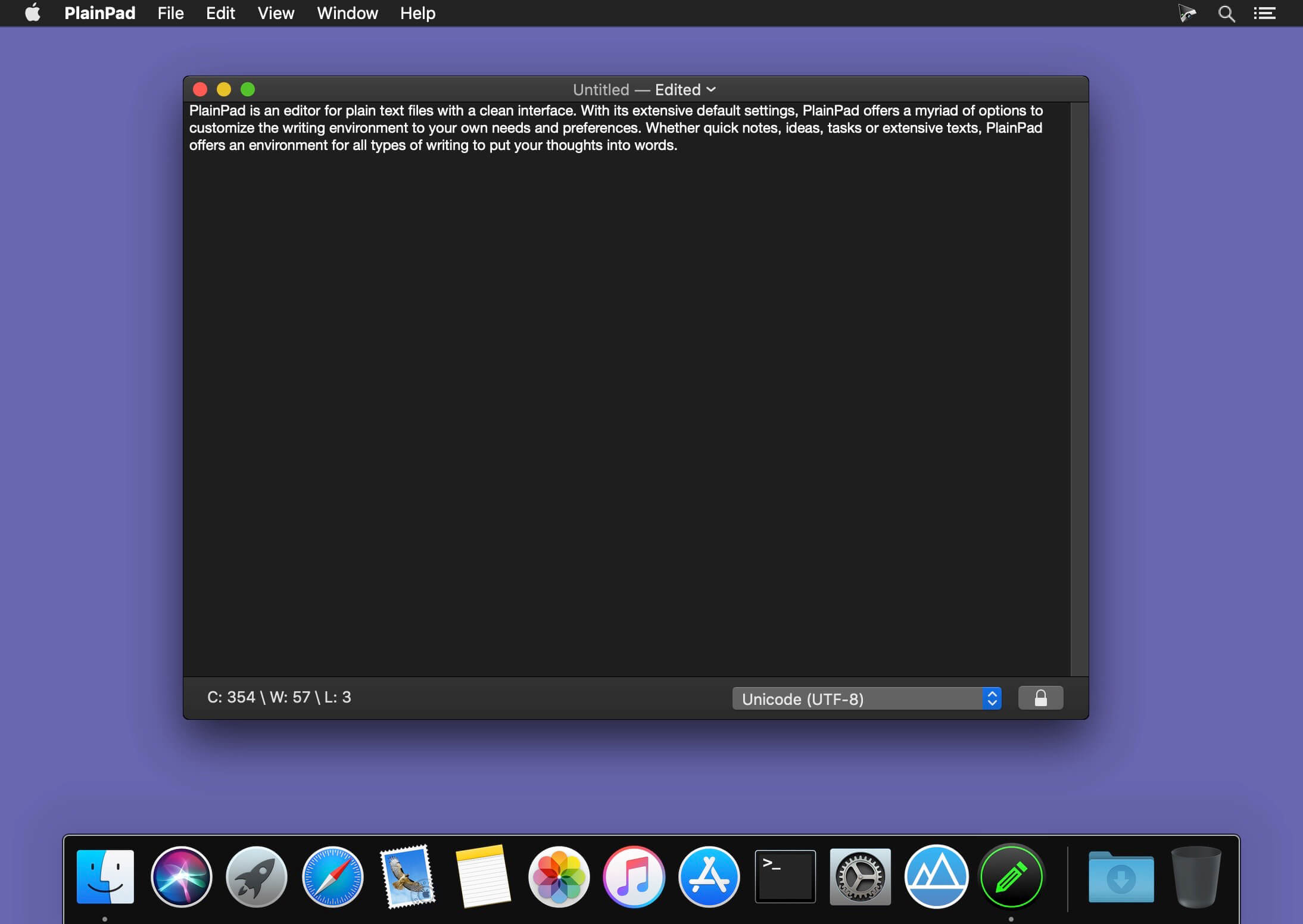Screen dimensions: 1303x924
Task: Click the paper plane menu bar icon
Action: click(1187, 13)
